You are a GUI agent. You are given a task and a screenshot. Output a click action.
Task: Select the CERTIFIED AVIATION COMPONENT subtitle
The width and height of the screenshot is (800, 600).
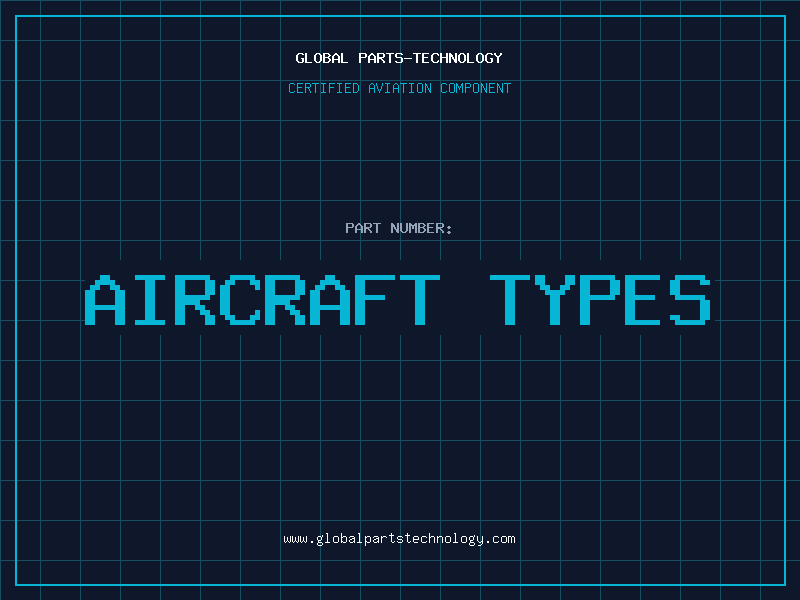pos(399,88)
